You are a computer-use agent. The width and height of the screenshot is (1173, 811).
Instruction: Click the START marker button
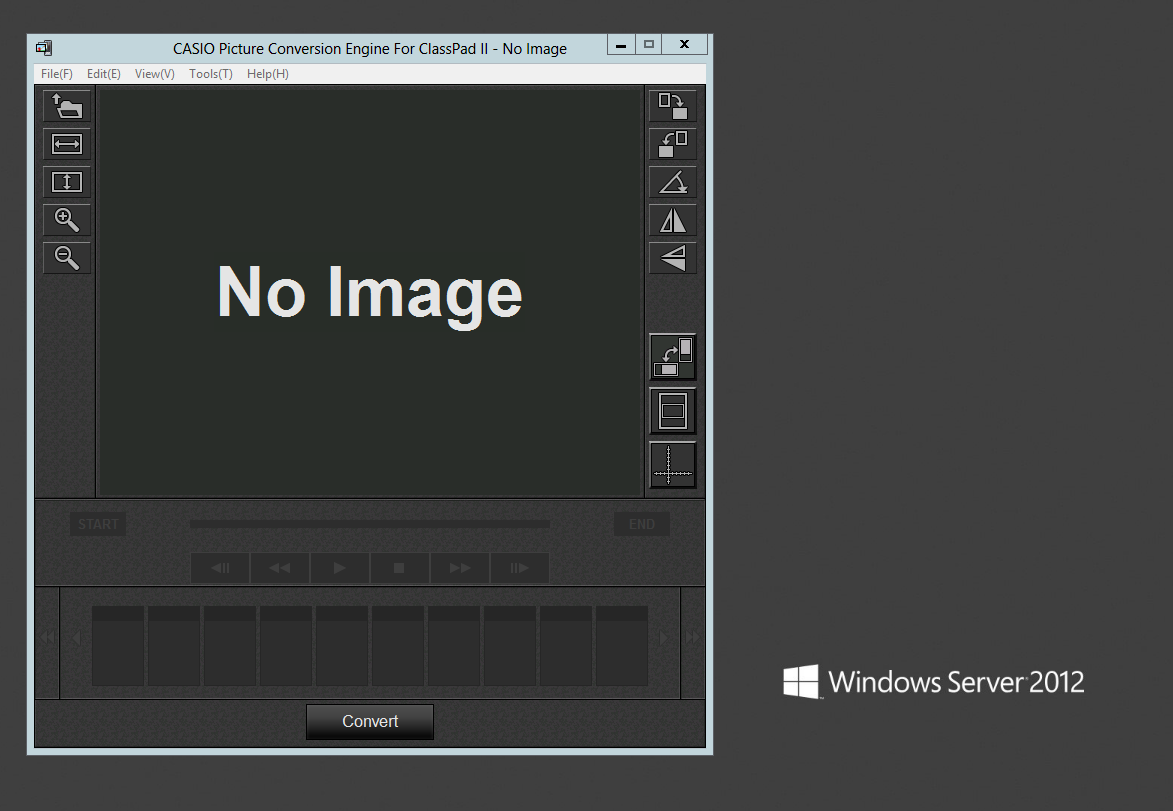pos(98,524)
